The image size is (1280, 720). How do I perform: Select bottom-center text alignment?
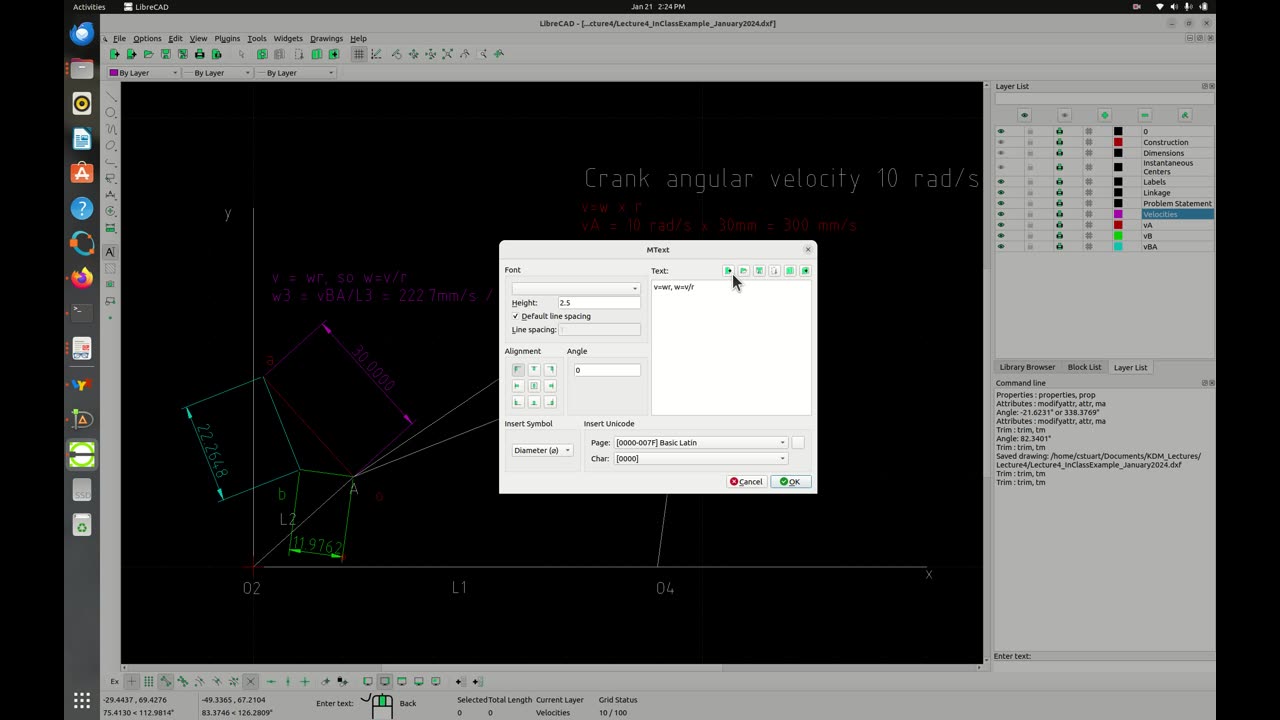[x=534, y=402]
